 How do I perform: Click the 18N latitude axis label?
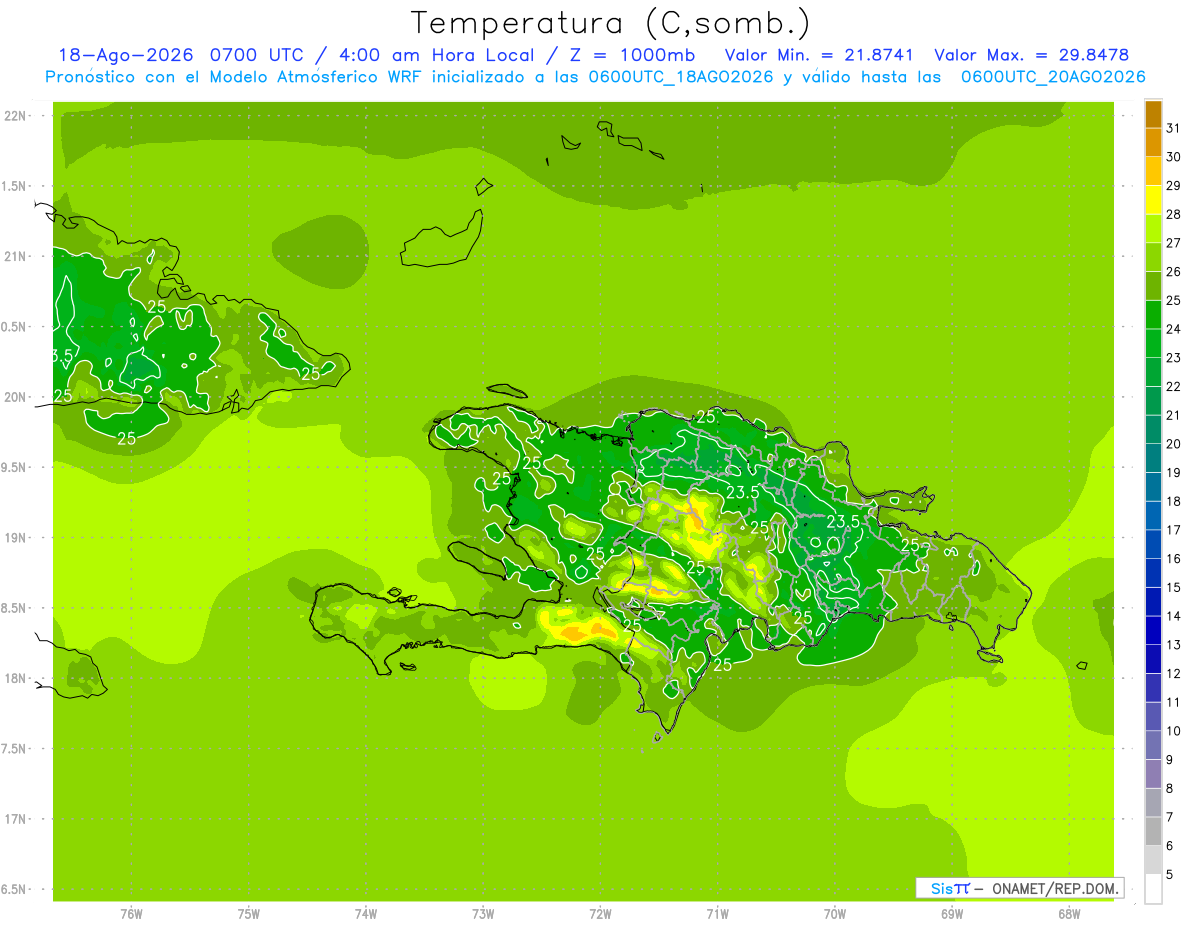click(17, 678)
